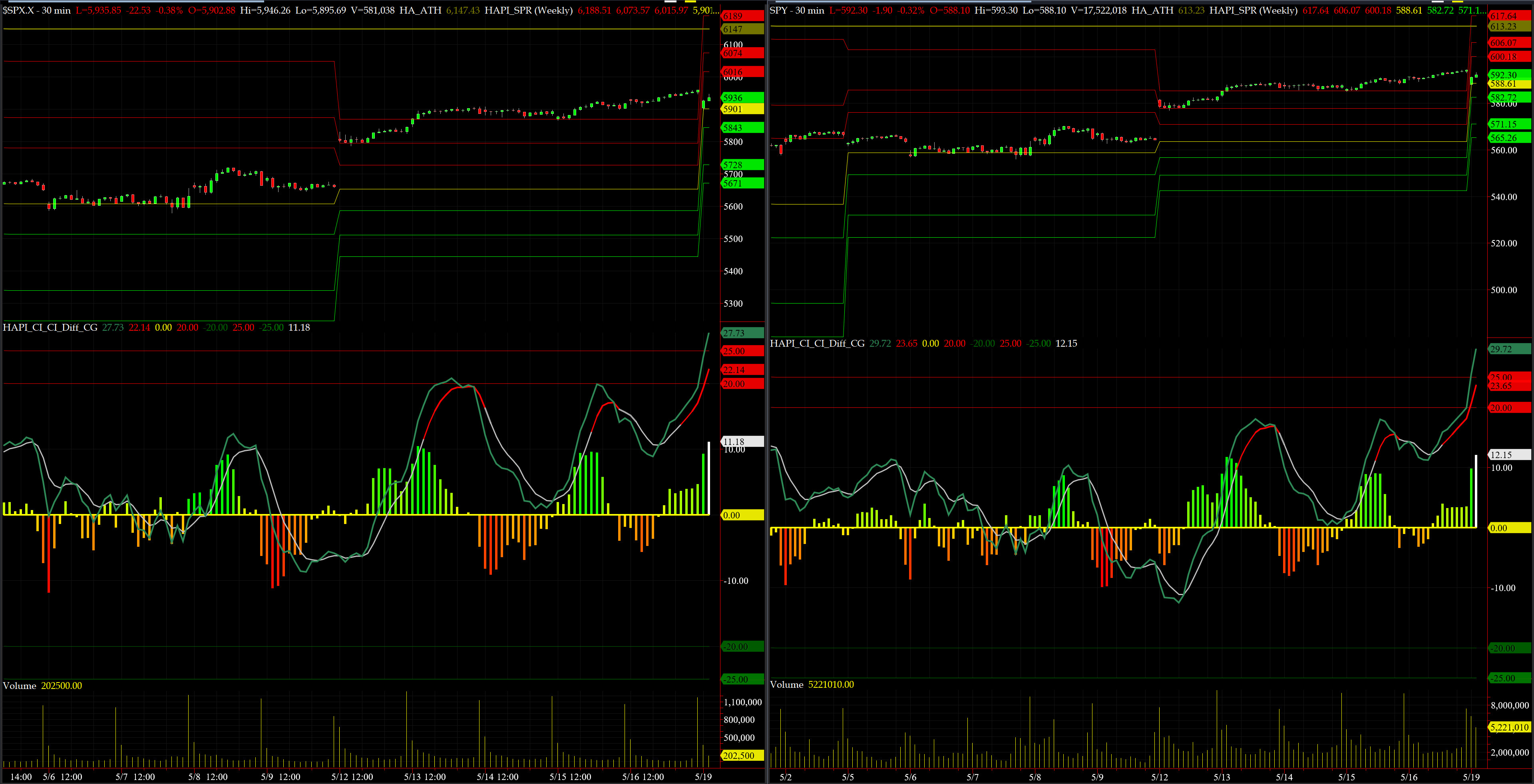This screenshot has height=784, width=1534.
Task: Click the 5/12 12:00 date on SPX axis
Action: (x=352, y=777)
